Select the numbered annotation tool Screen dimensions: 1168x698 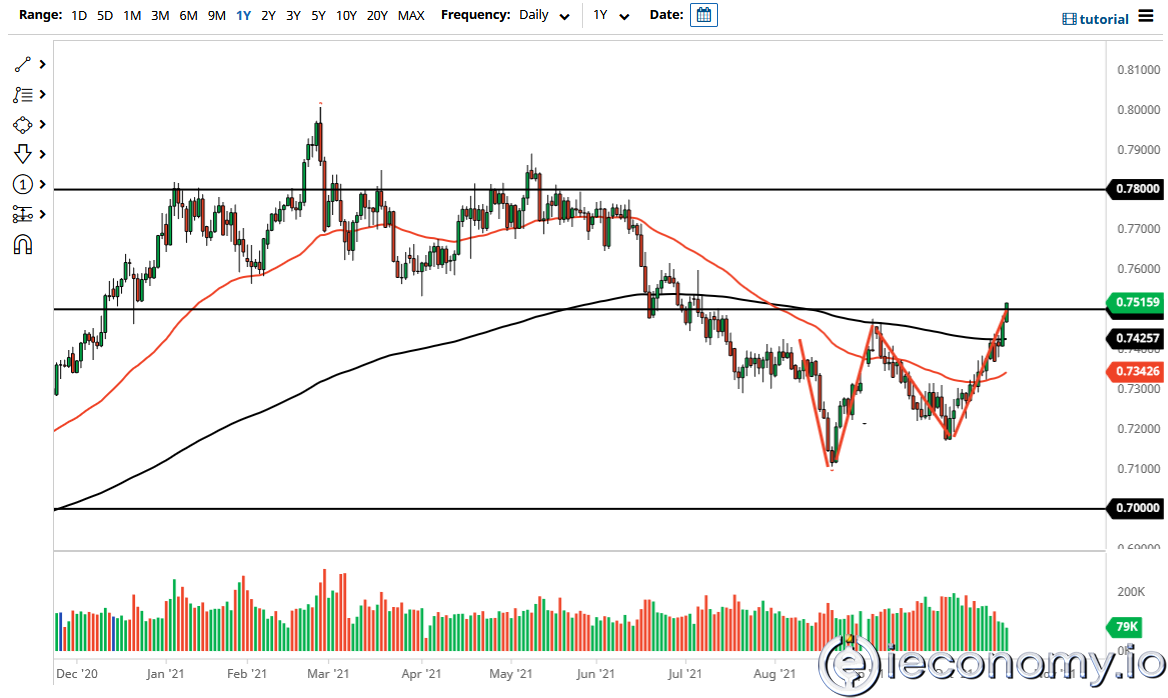tap(23, 184)
